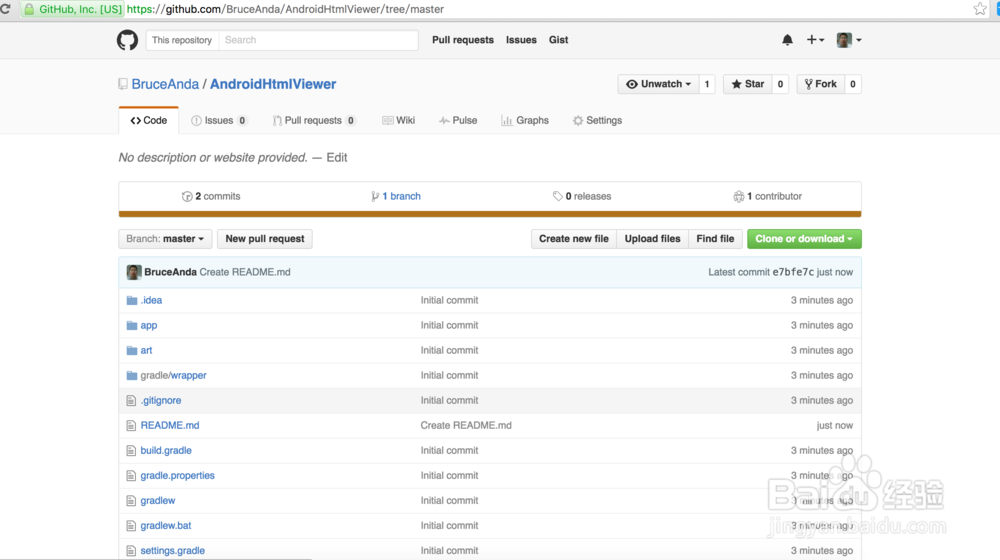Open the Unwatch dropdown
The width and height of the screenshot is (1000, 560).
click(659, 84)
